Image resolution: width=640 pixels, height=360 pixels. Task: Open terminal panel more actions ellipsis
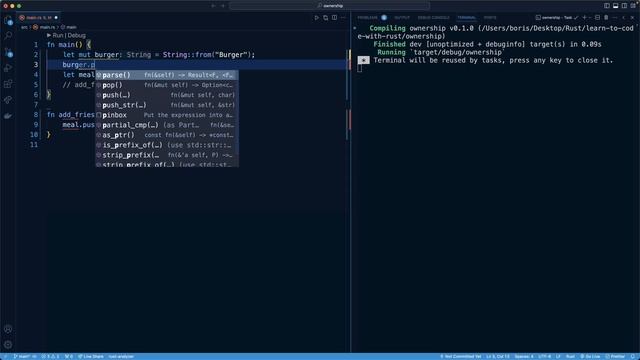click(x=615, y=18)
